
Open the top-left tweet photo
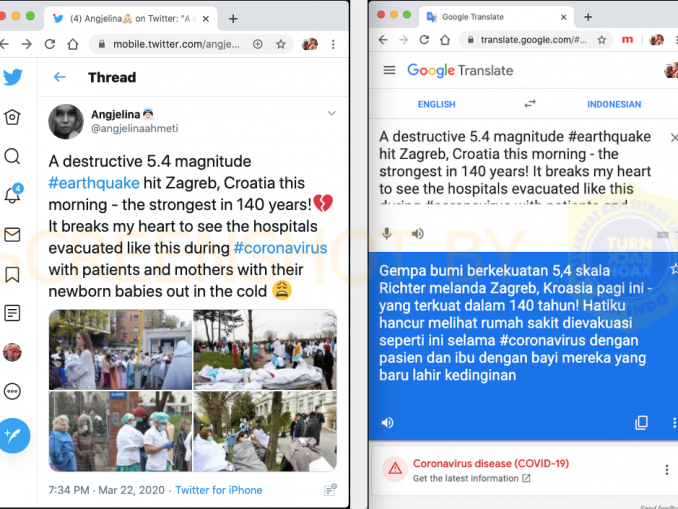pos(120,349)
